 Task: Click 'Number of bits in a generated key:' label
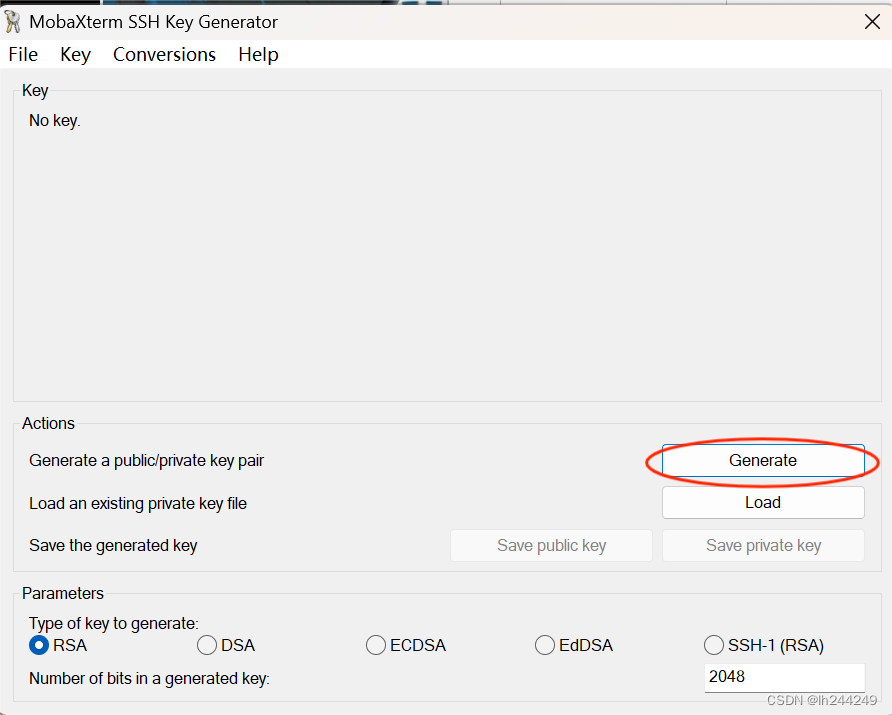point(149,678)
